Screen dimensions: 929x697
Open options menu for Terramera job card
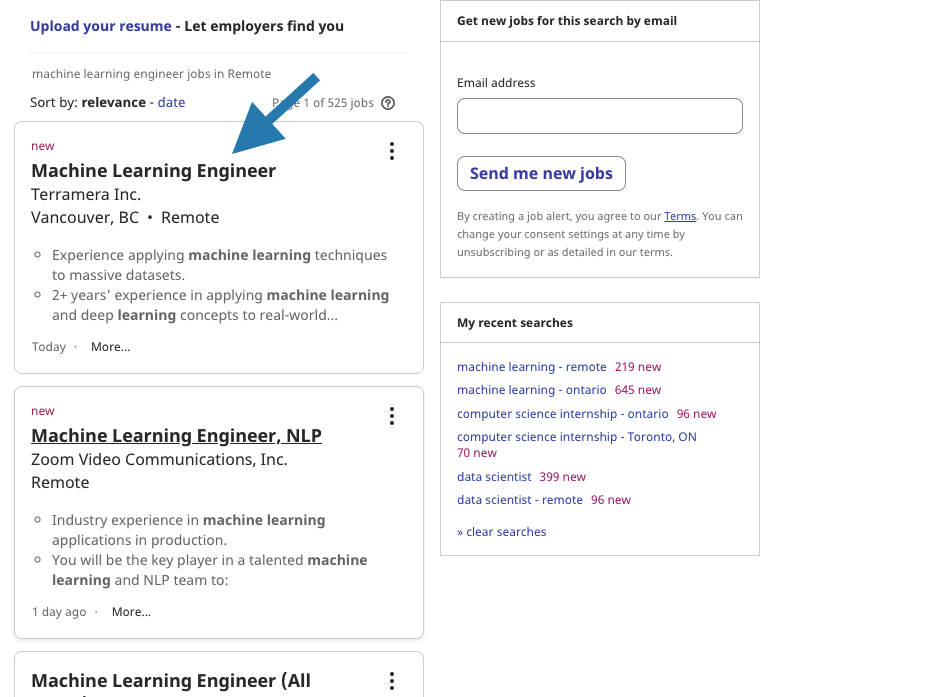pyautogui.click(x=392, y=151)
